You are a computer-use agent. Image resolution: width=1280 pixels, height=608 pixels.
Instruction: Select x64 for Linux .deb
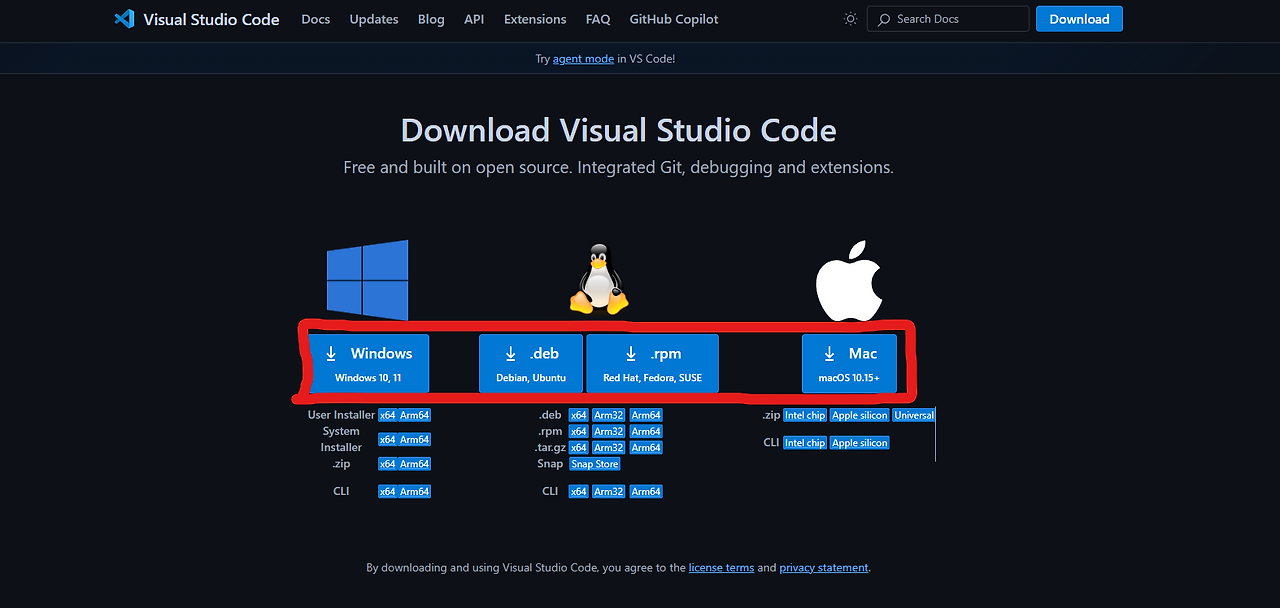pyautogui.click(x=578, y=415)
